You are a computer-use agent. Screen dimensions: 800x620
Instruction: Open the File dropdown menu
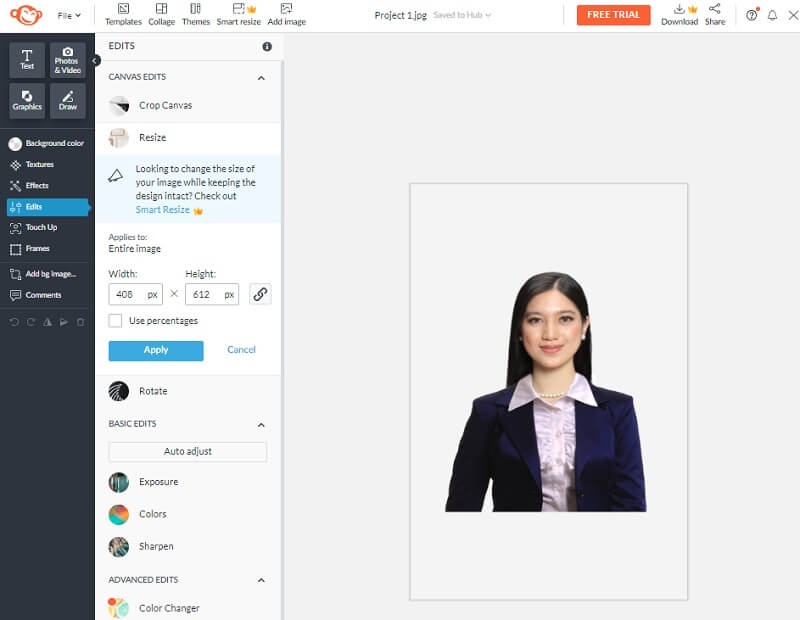point(69,15)
